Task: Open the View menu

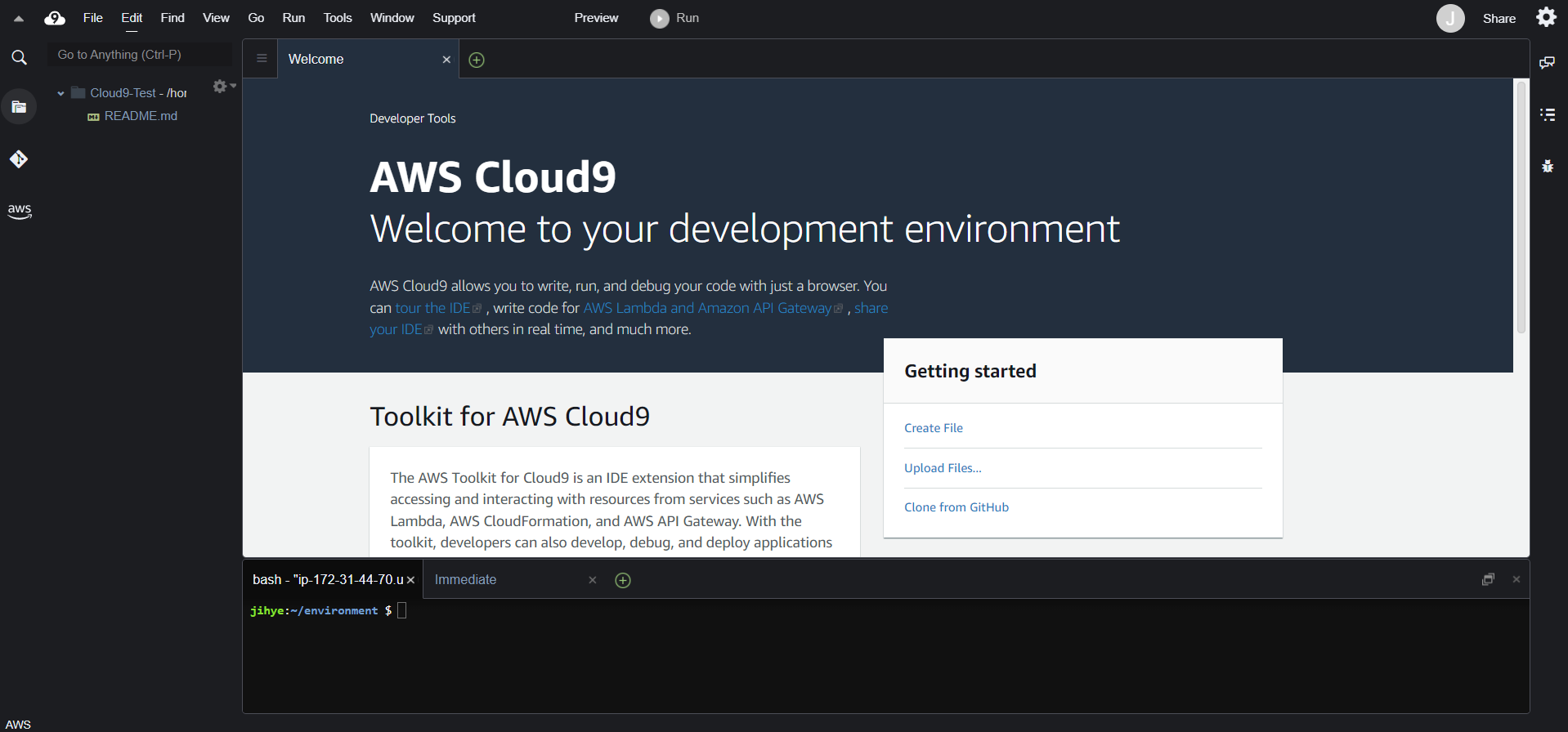Action: coord(216,18)
